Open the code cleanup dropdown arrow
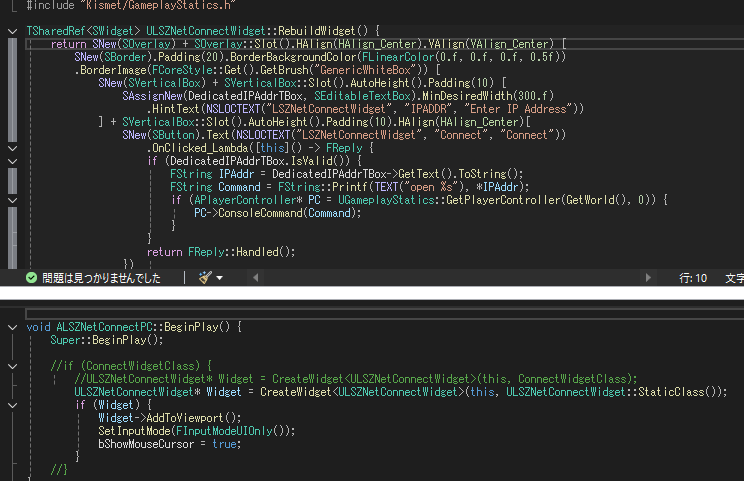Image resolution: width=744 pixels, height=481 pixels. point(220,278)
